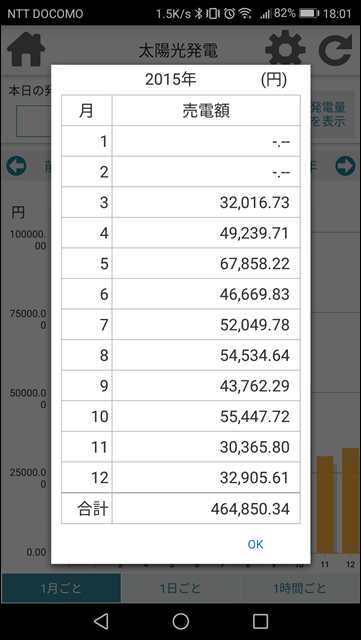The width and height of the screenshot is (361, 640).
Task: Switch to the 1日ごと tab
Action: click(180, 588)
